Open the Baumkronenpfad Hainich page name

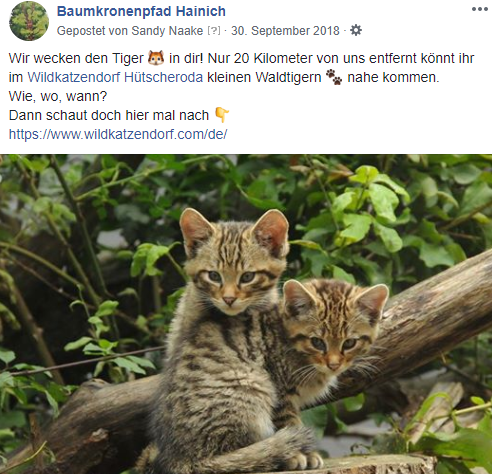point(141,11)
